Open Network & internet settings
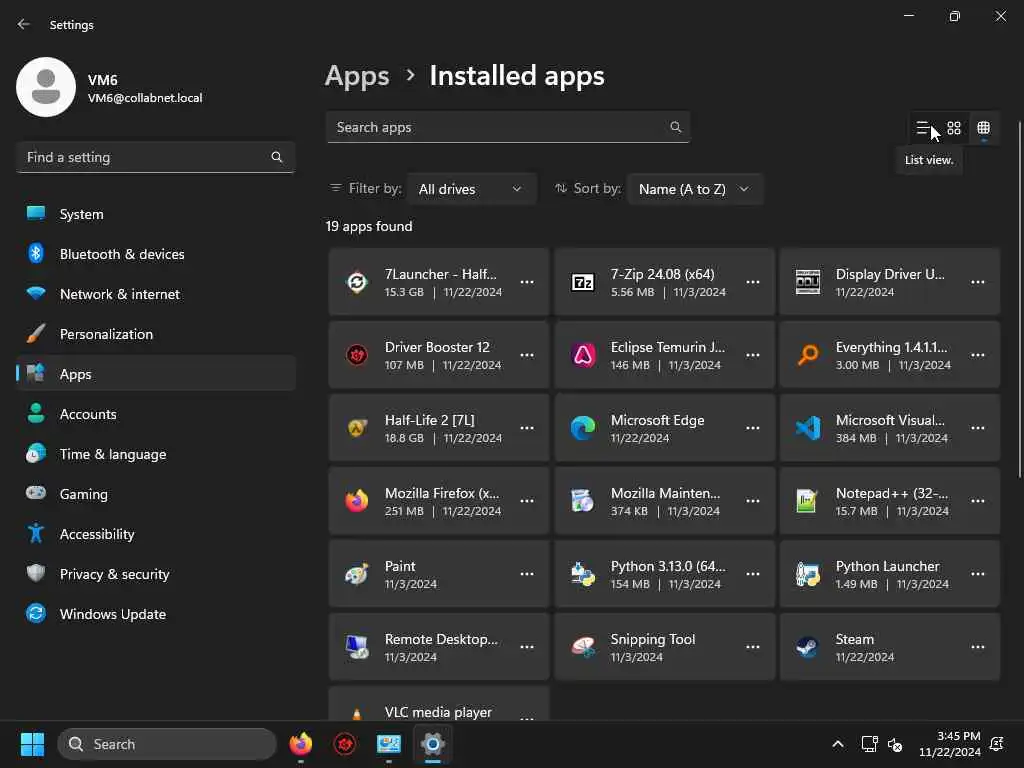Viewport: 1024px width, 768px height. 156,295
